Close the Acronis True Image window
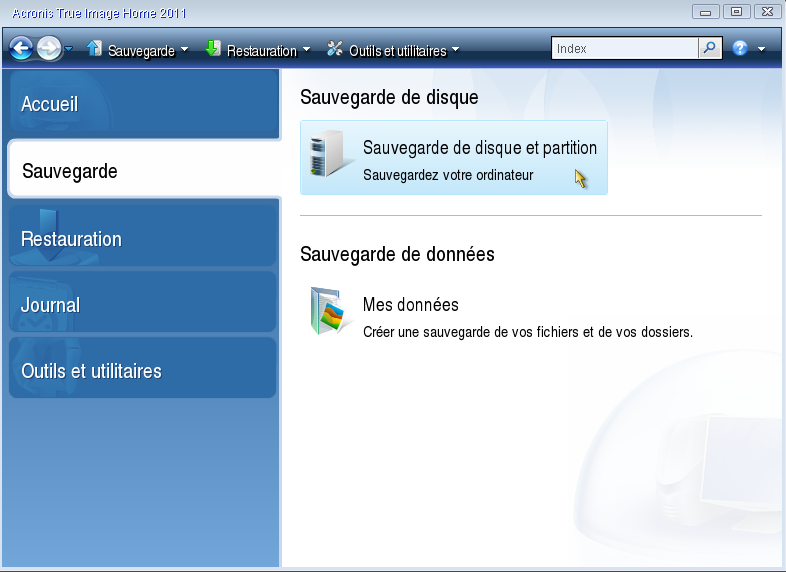This screenshot has width=786, height=572. point(767,12)
